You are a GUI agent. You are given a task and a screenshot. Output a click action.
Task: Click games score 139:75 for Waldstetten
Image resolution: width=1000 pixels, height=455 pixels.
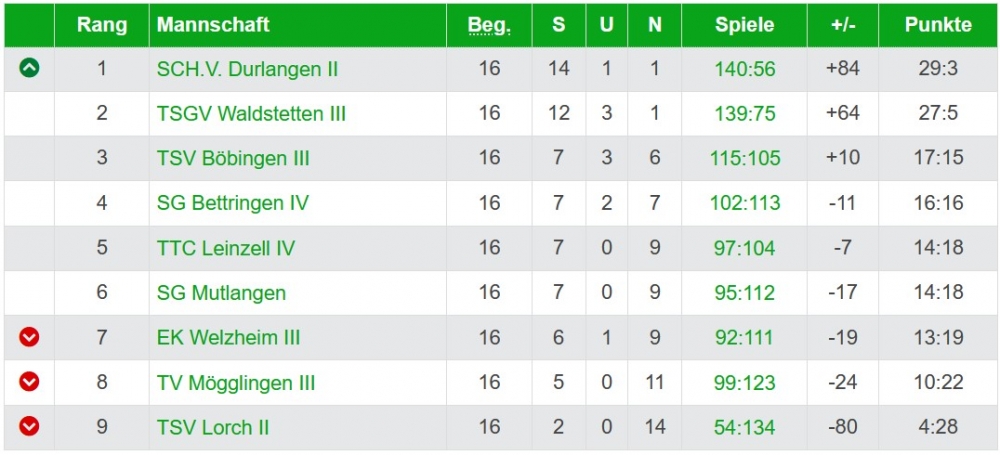coord(744,113)
